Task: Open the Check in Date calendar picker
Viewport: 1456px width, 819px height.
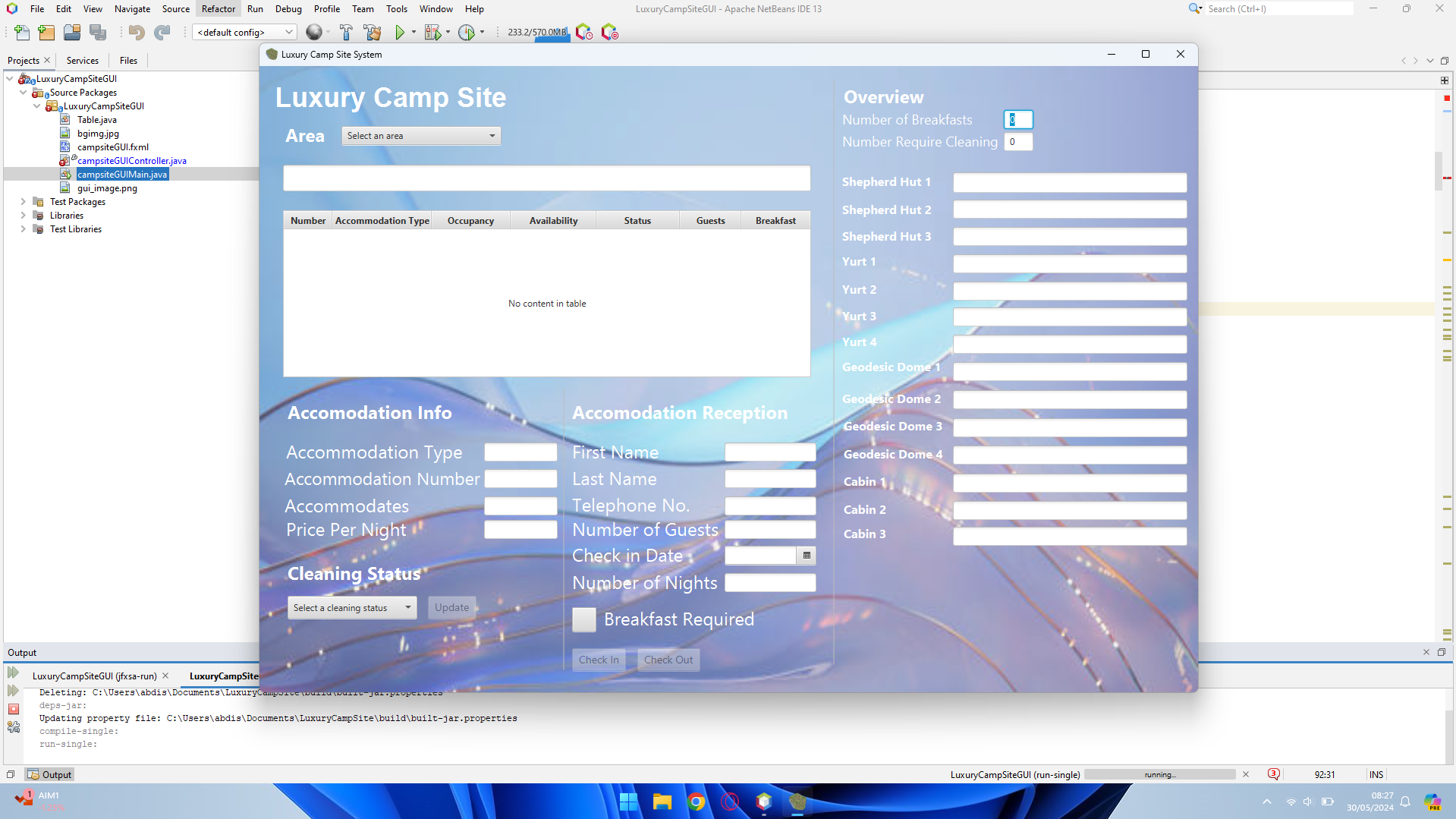Action: point(807,556)
